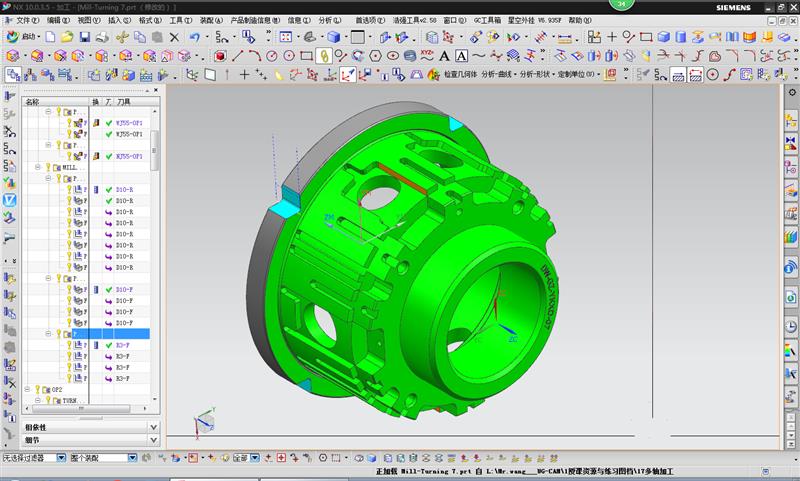Select the rectangle sketch tool

point(306,56)
